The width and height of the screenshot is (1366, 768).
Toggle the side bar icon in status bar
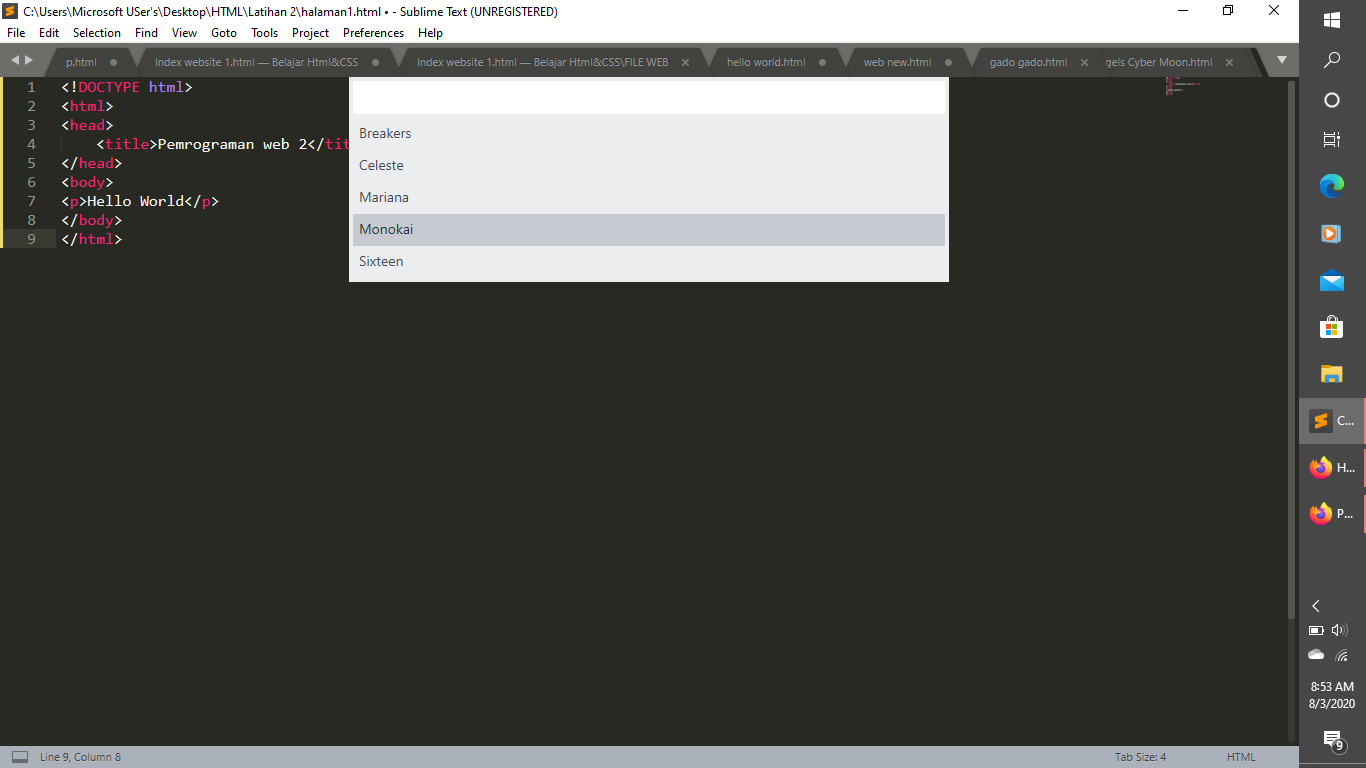tap(19, 757)
